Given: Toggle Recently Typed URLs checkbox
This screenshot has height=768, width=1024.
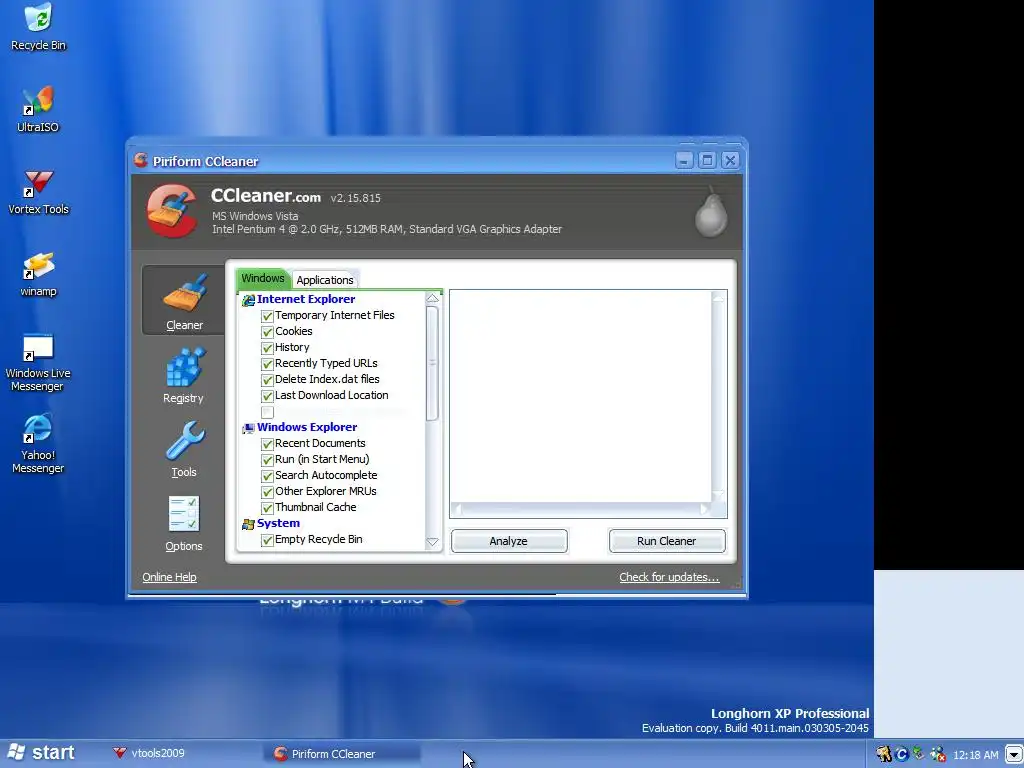Looking at the screenshot, I should coord(267,364).
